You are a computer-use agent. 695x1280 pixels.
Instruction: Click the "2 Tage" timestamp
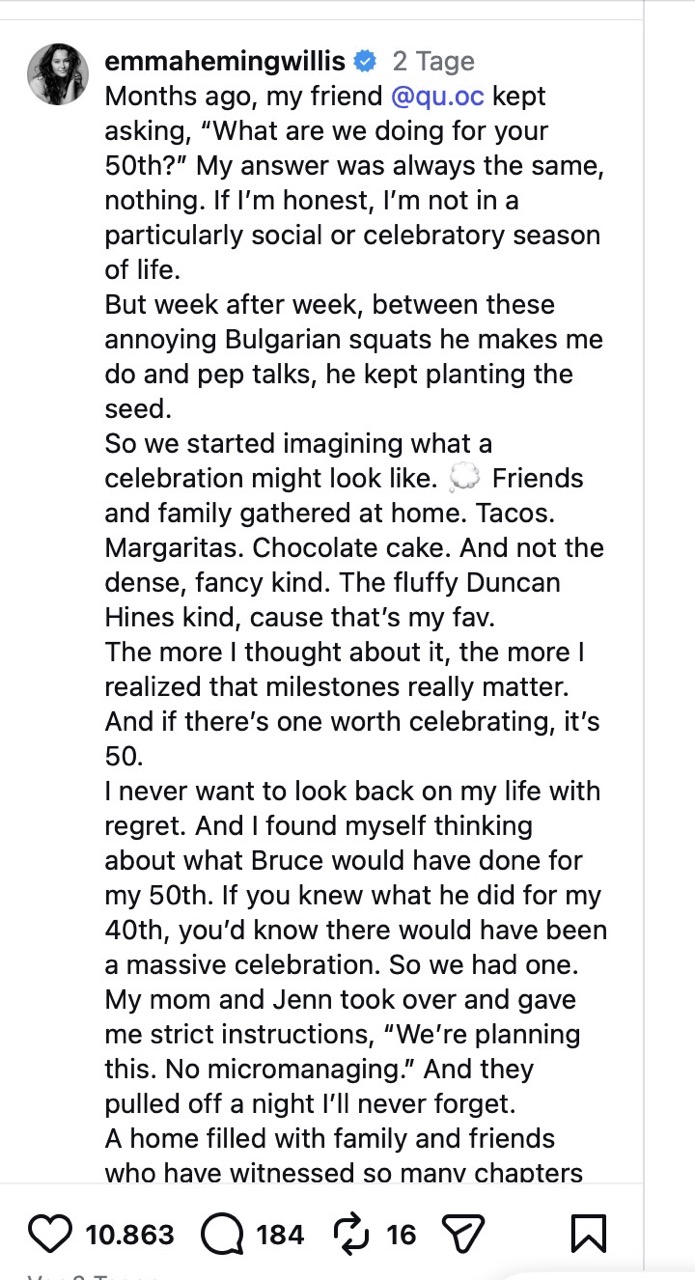pyautogui.click(x=433, y=62)
